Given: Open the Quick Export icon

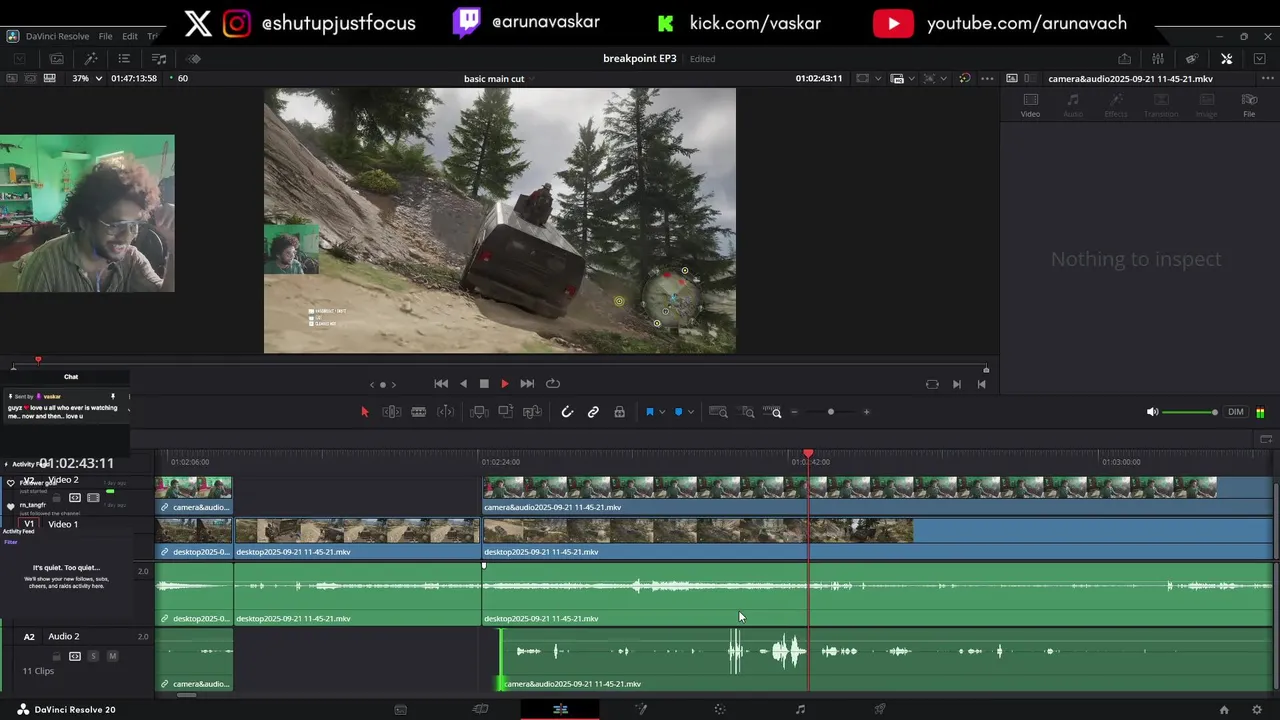Looking at the screenshot, I should [1124, 59].
